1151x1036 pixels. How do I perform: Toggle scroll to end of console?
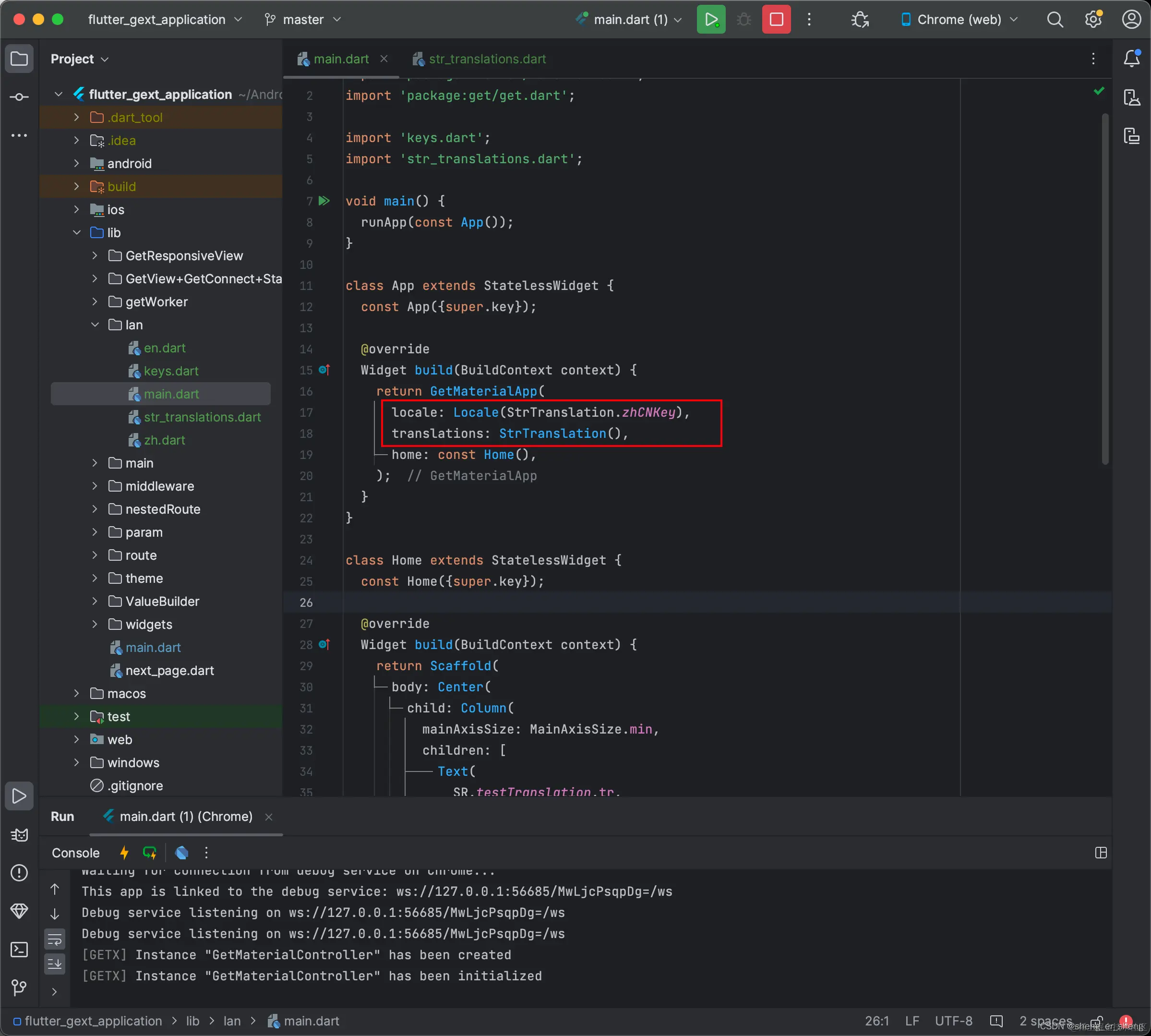coord(55,963)
